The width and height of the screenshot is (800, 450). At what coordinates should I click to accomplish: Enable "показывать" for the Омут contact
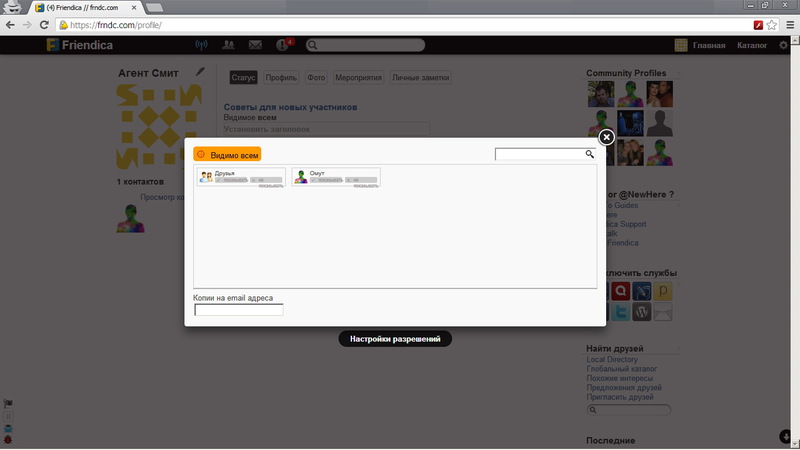[x=327, y=180]
